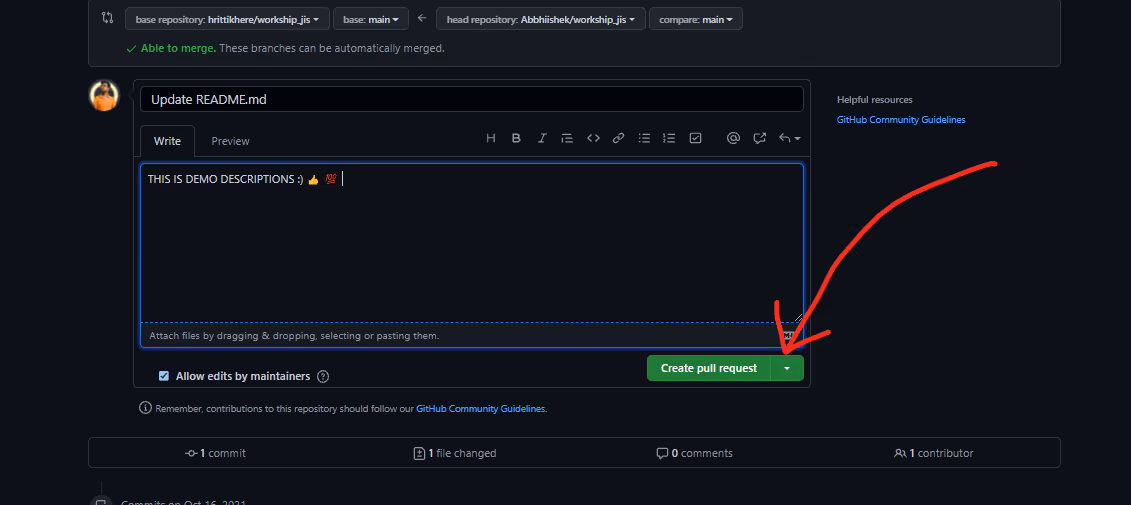Click the 'Helpful resources' heading text
The width and height of the screenshot is (1131, 505).
[x=875, y=100]
